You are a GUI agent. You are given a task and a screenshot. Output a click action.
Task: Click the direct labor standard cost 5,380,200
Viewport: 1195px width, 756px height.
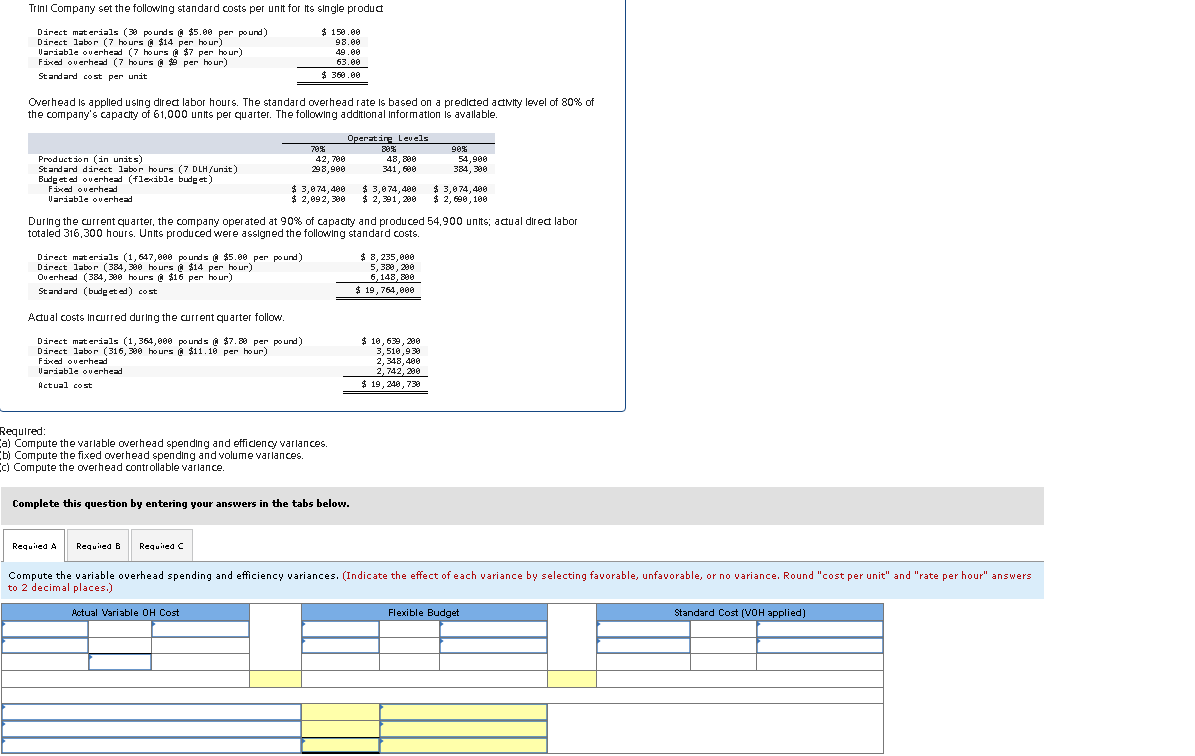point(392,267)
